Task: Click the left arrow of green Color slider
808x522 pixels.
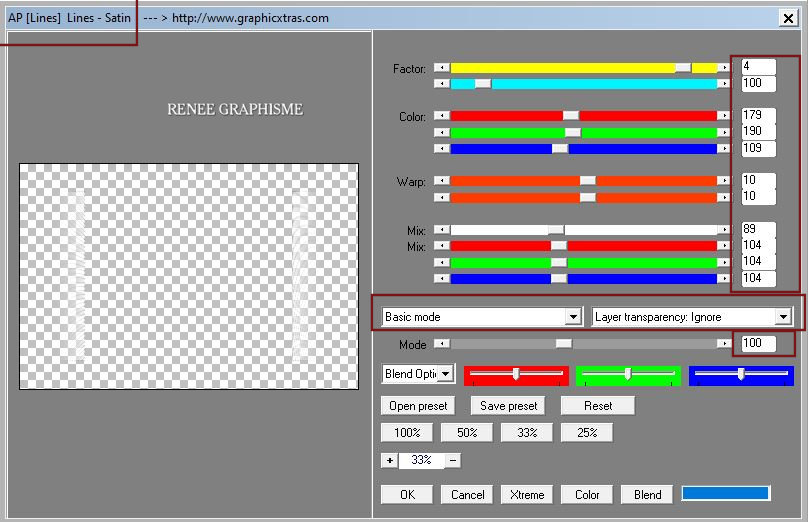Action: pyautogui.click(x=442, y=132)
